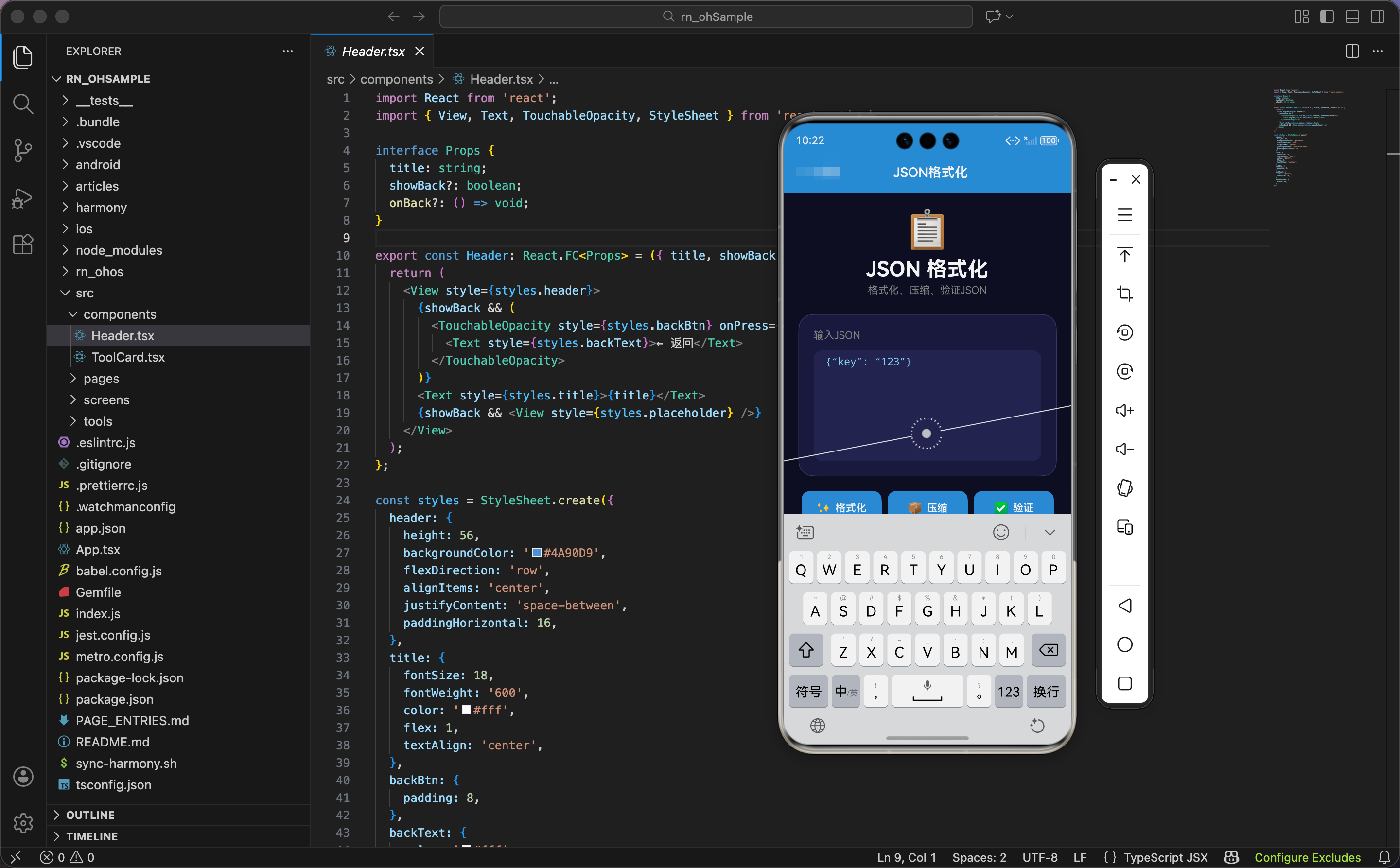
Task: Toggle the secondary side bar visibility
Action: 1377,17
